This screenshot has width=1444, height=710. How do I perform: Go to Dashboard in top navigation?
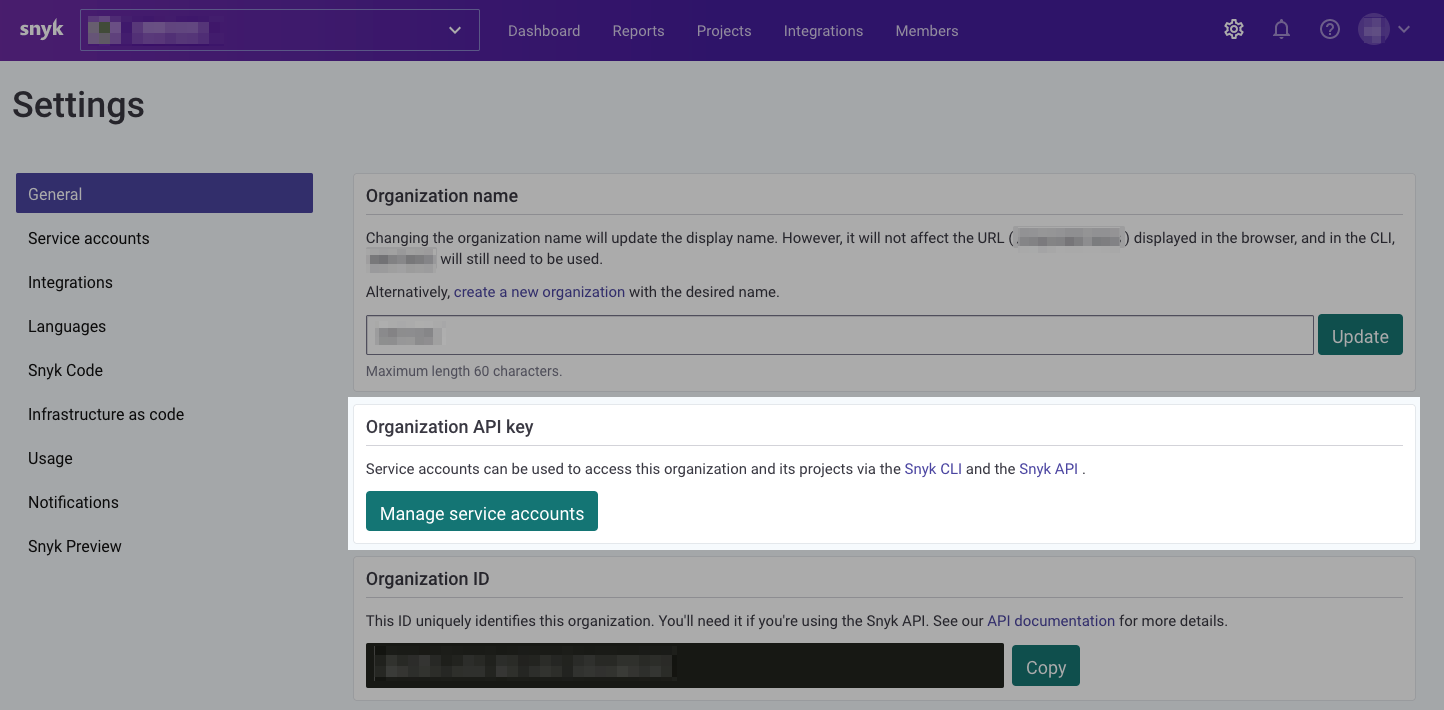pos(544,31)
